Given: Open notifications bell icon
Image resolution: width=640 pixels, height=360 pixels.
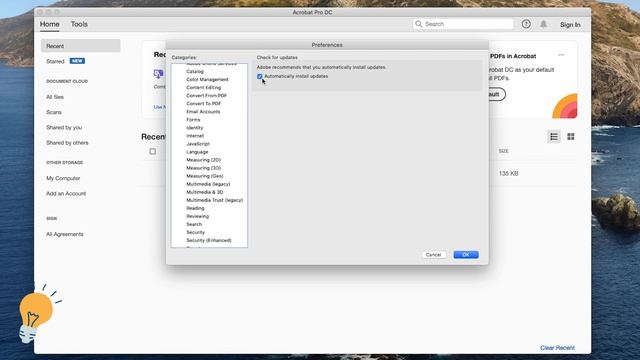Looking at the screenshot, I should tap(544, 24).
